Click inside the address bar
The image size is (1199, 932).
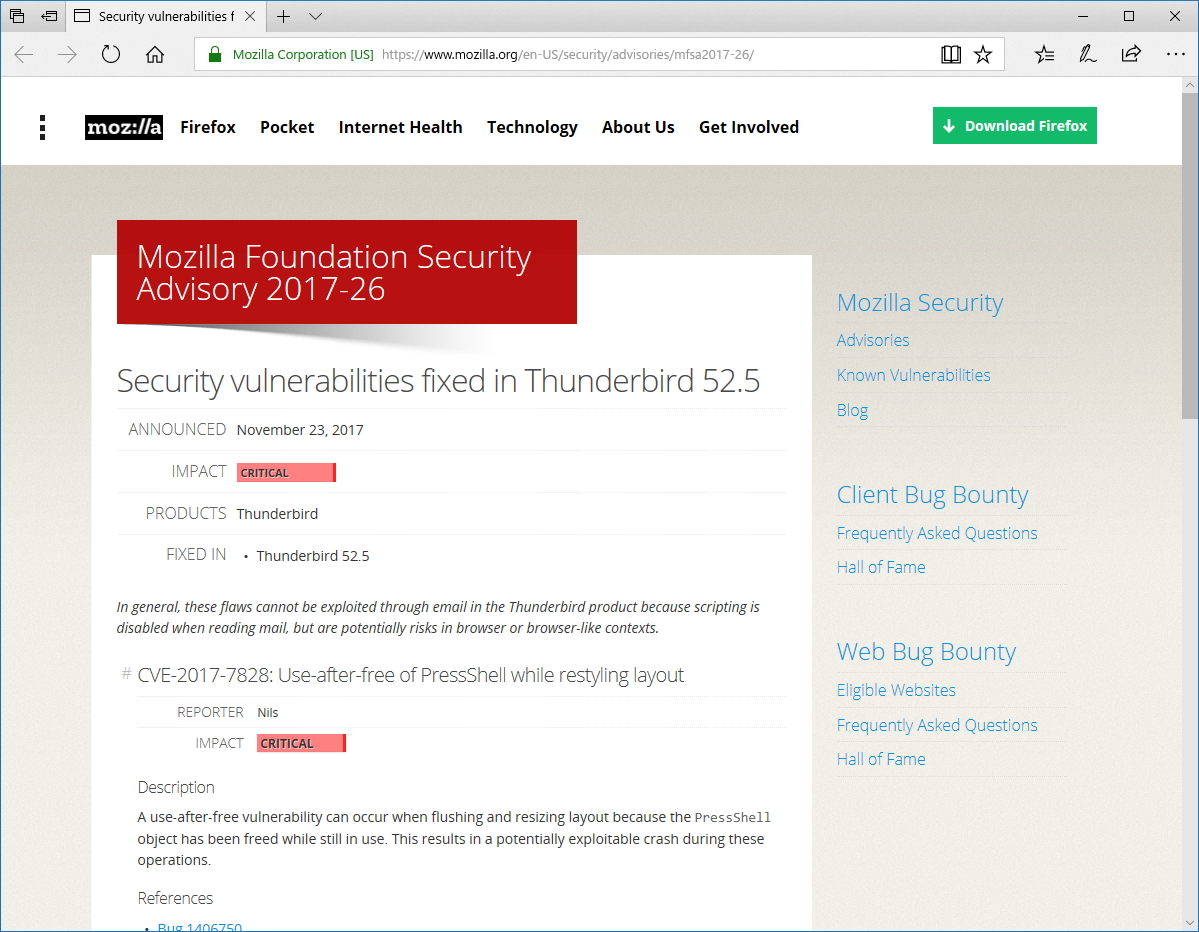[600, 54]
